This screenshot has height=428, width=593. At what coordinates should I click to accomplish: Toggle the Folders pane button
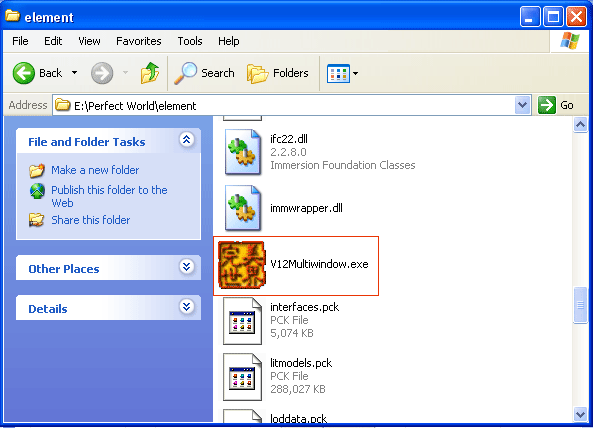278,73
